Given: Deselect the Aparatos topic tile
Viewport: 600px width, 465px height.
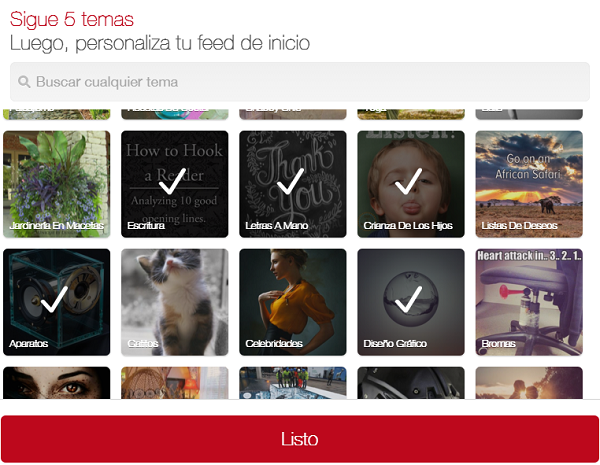Looking at the screenshot, I should [57, 302].
